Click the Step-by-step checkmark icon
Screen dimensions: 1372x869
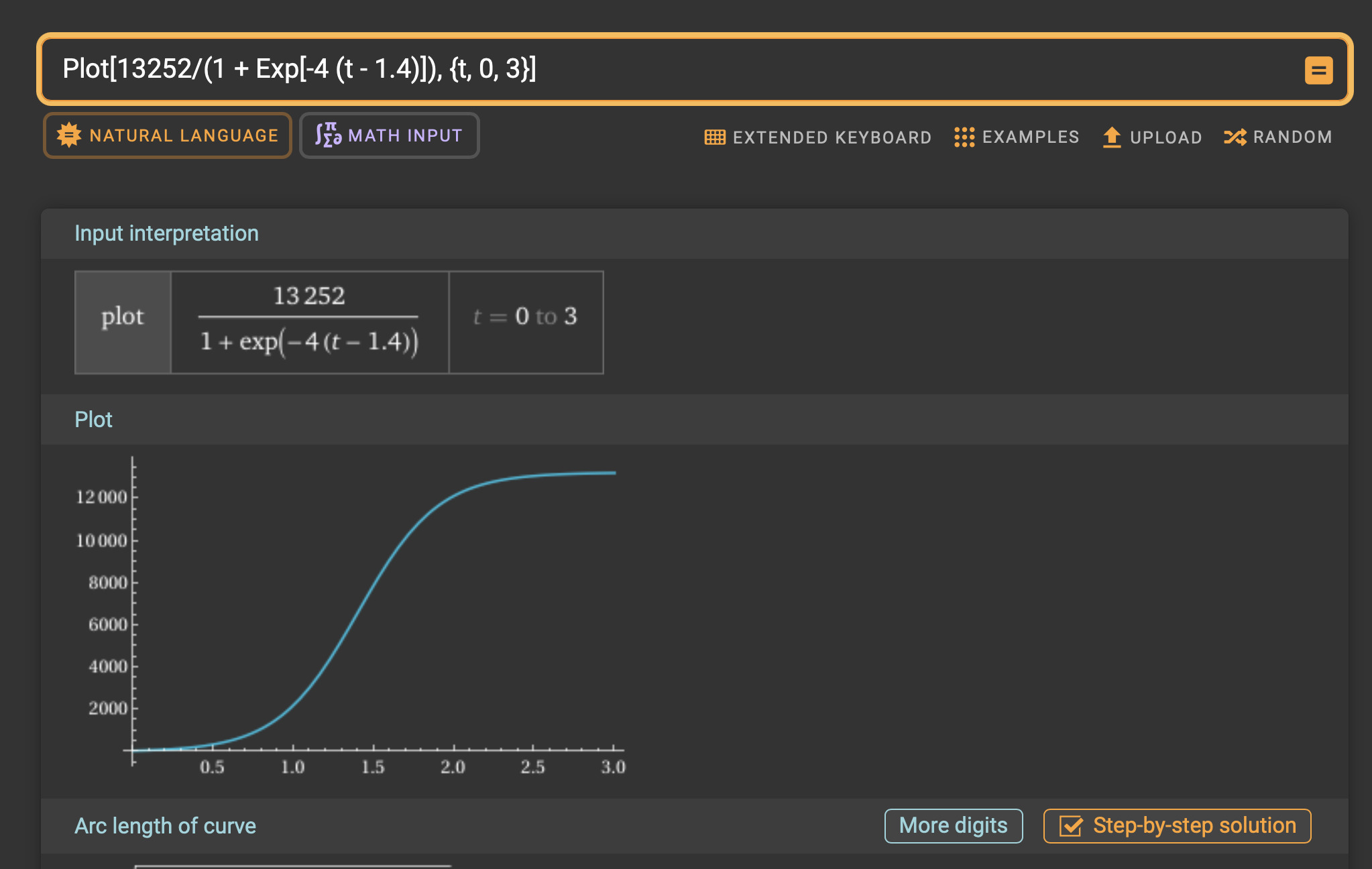click(x=1071, y=825)
